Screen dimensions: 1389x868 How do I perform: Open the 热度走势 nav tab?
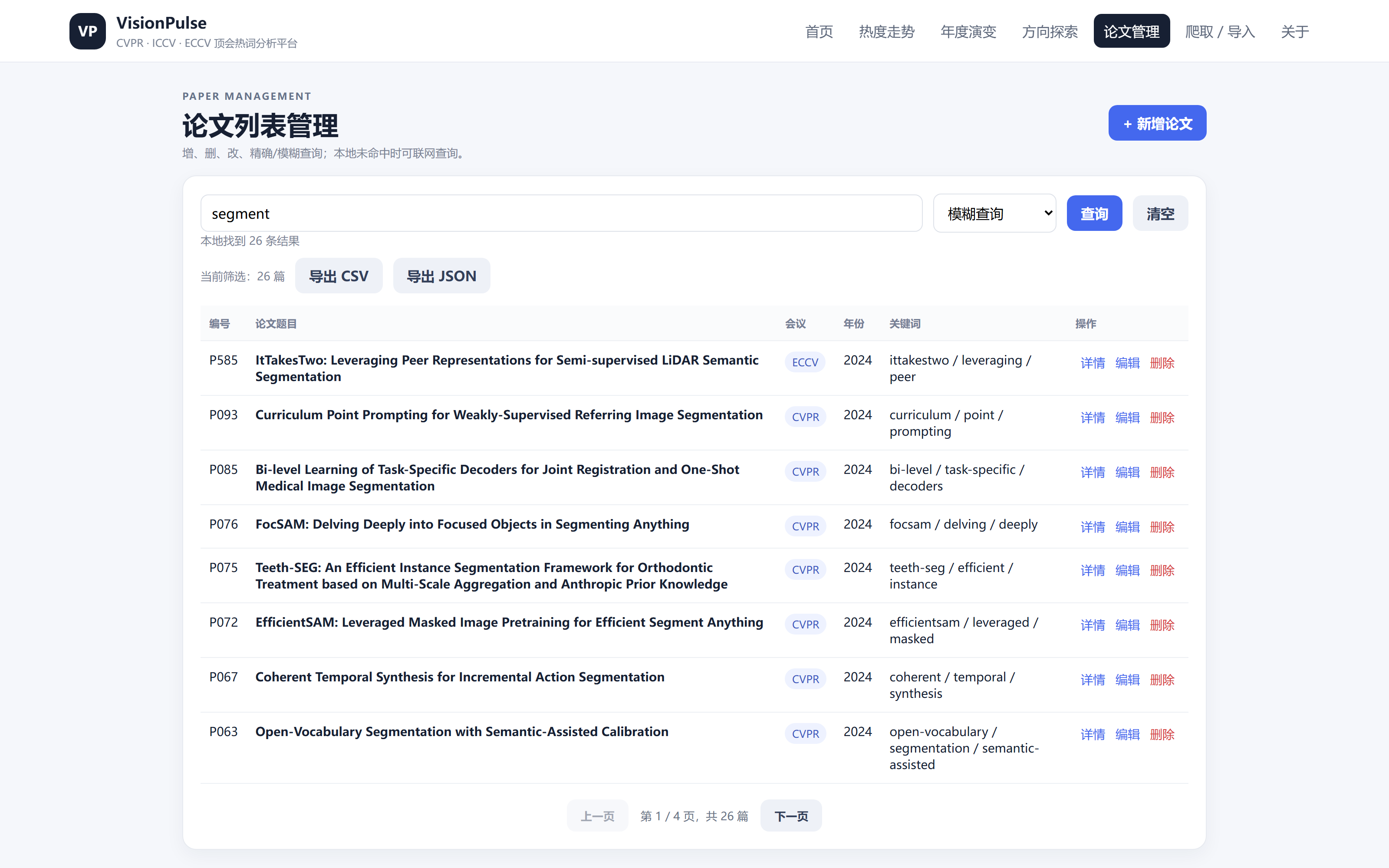coord(886,32)
